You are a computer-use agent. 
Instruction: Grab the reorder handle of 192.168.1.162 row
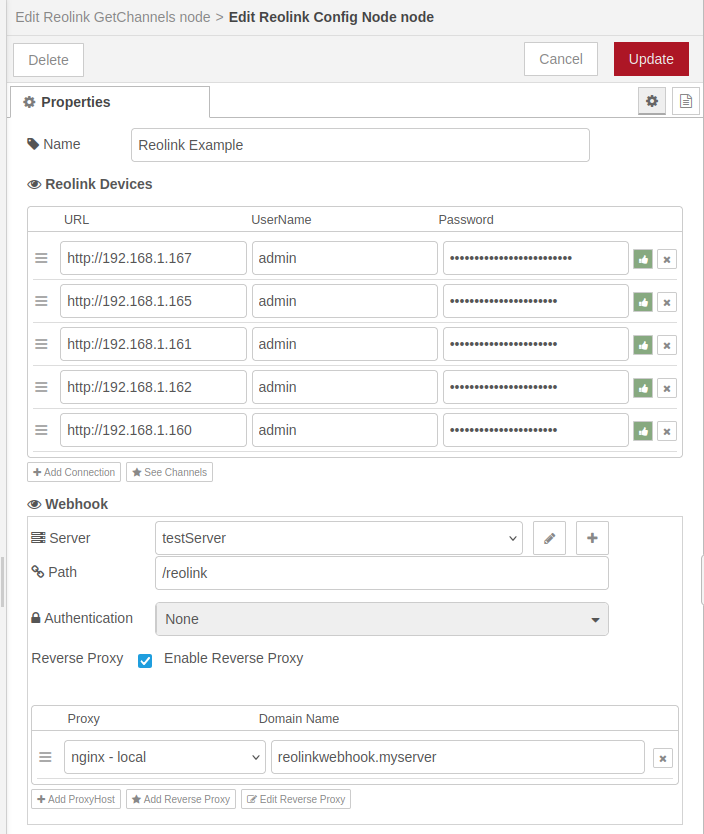[41, 387]
